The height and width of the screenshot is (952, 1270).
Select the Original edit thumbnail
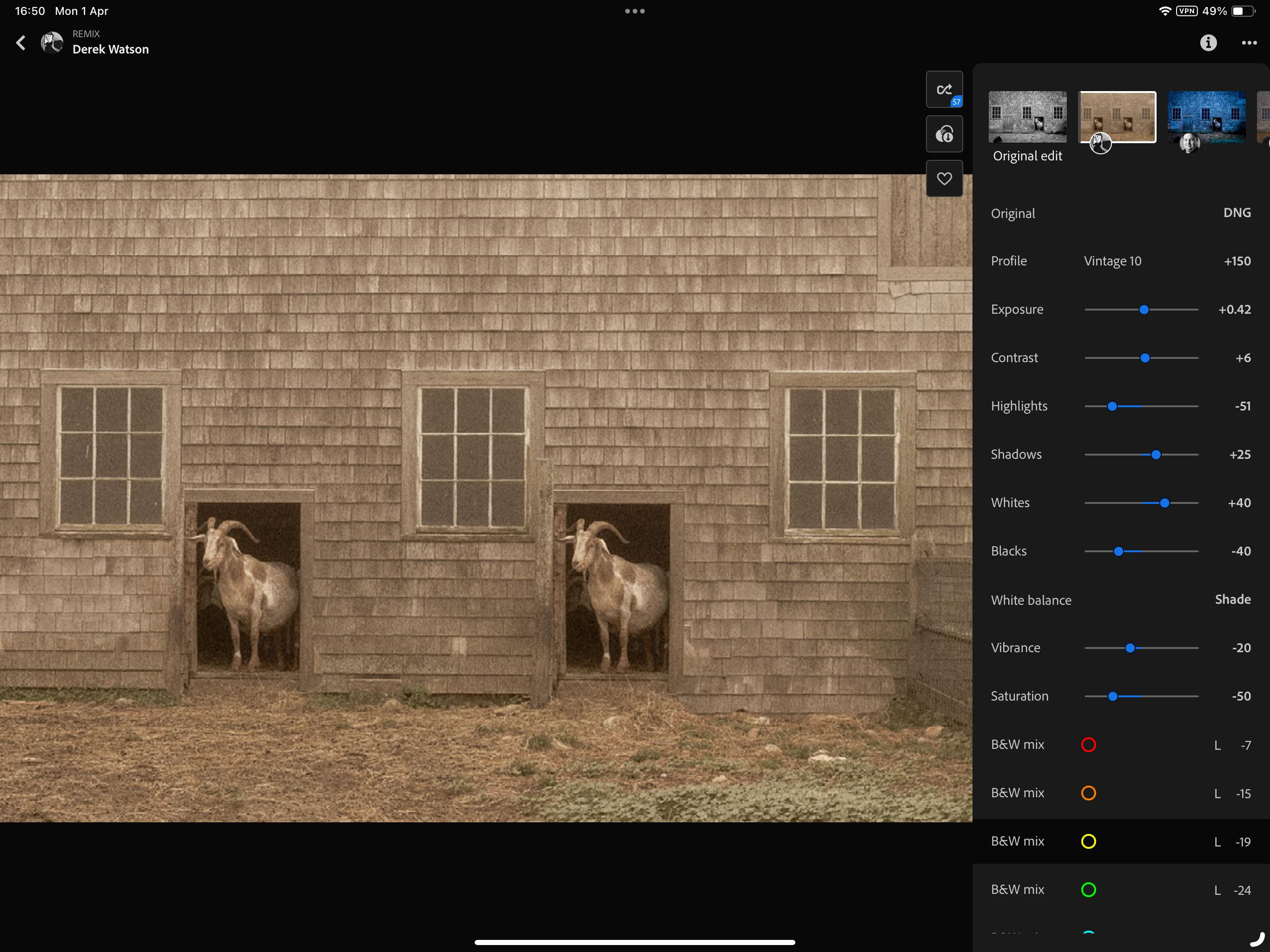[1027, 117]
